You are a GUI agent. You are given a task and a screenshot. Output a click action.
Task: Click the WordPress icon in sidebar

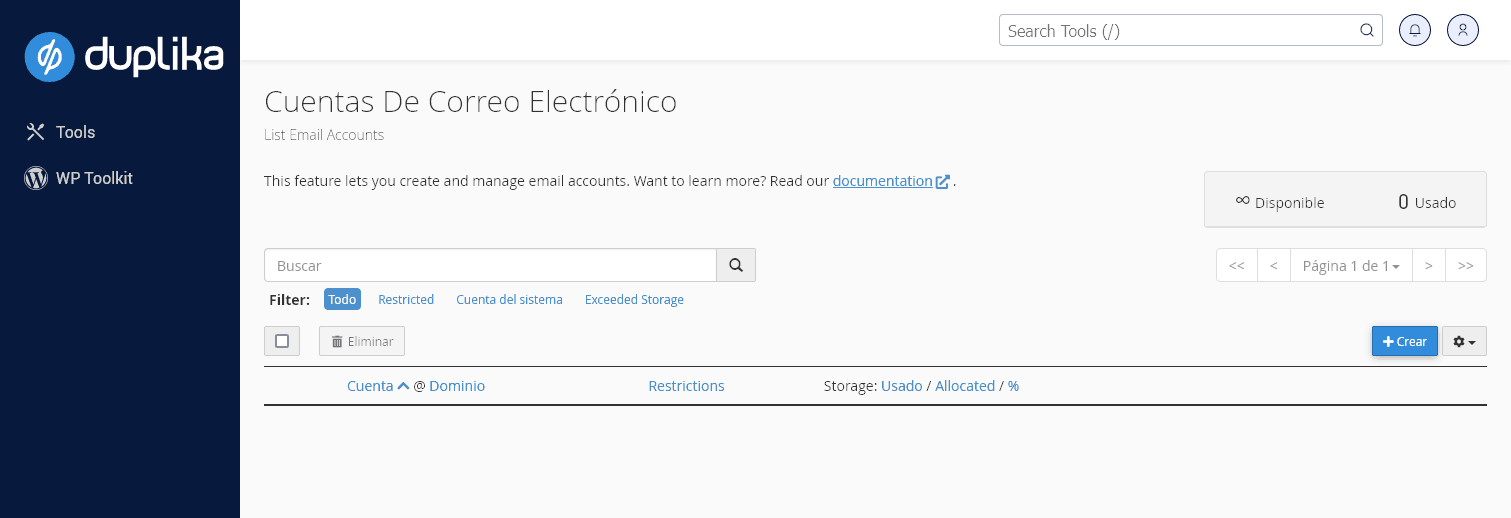(x=36, y=178)
